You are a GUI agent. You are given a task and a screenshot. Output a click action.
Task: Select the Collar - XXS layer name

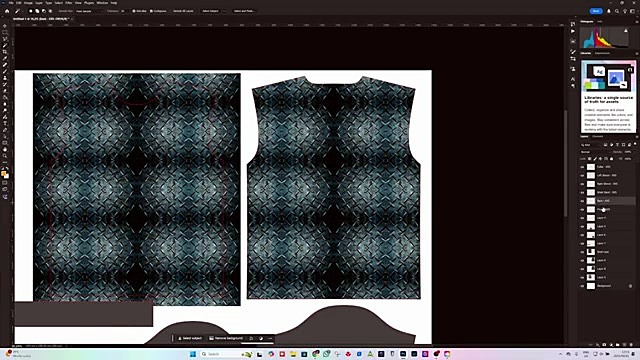tap(604, 167)
